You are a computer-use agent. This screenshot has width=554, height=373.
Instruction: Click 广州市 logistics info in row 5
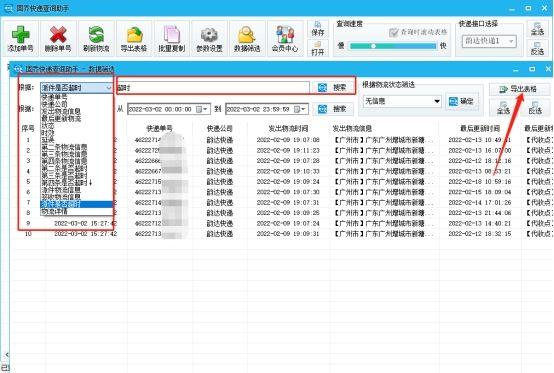tap(383, 182)
